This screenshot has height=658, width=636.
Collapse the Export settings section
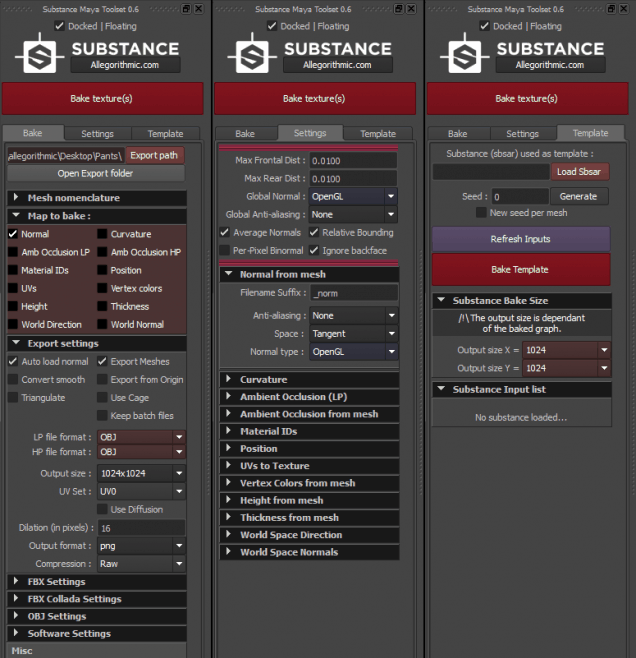(97, 343)
